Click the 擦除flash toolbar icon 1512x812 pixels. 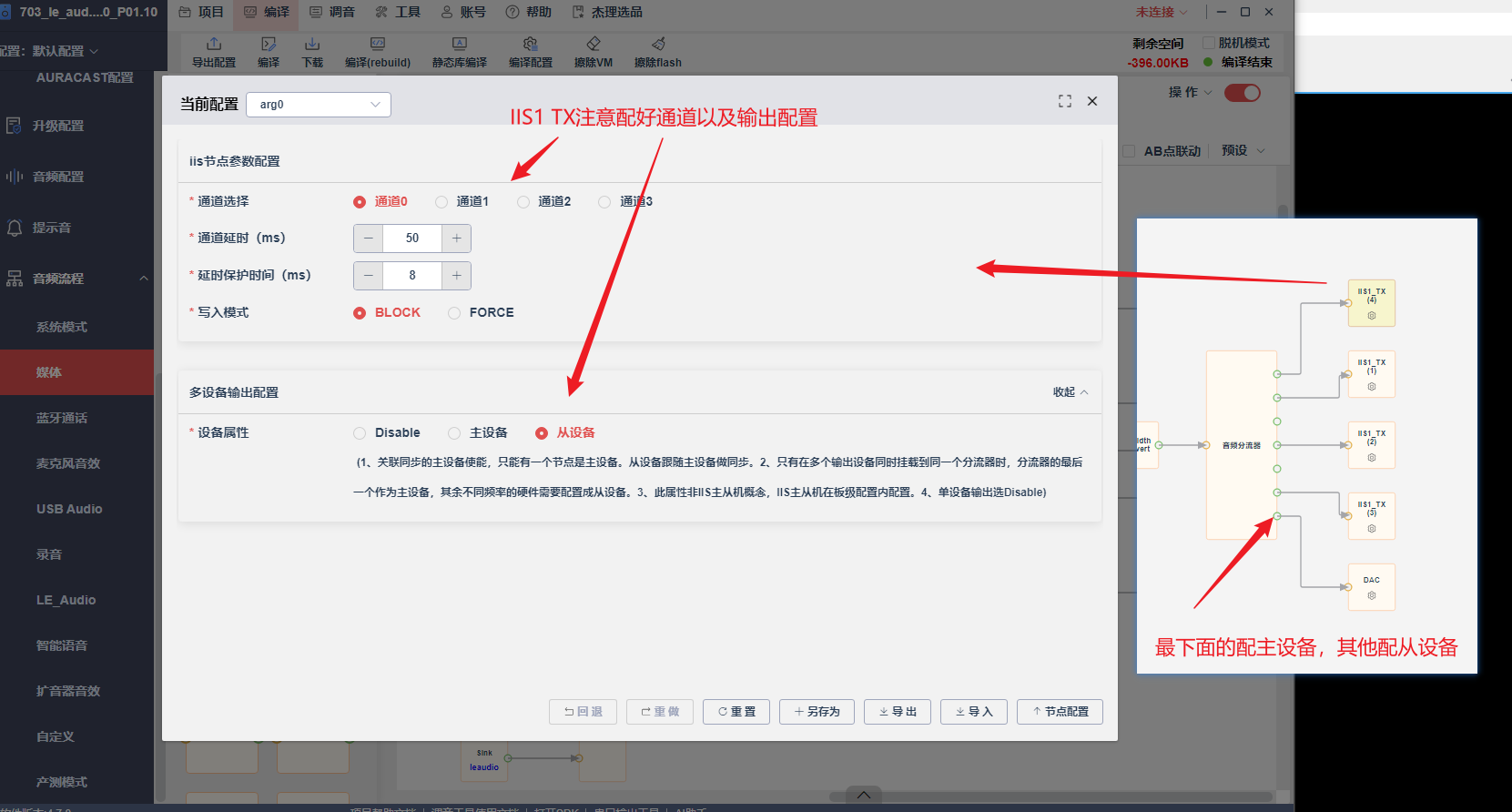pyautogui.click(x=658, y=53)
